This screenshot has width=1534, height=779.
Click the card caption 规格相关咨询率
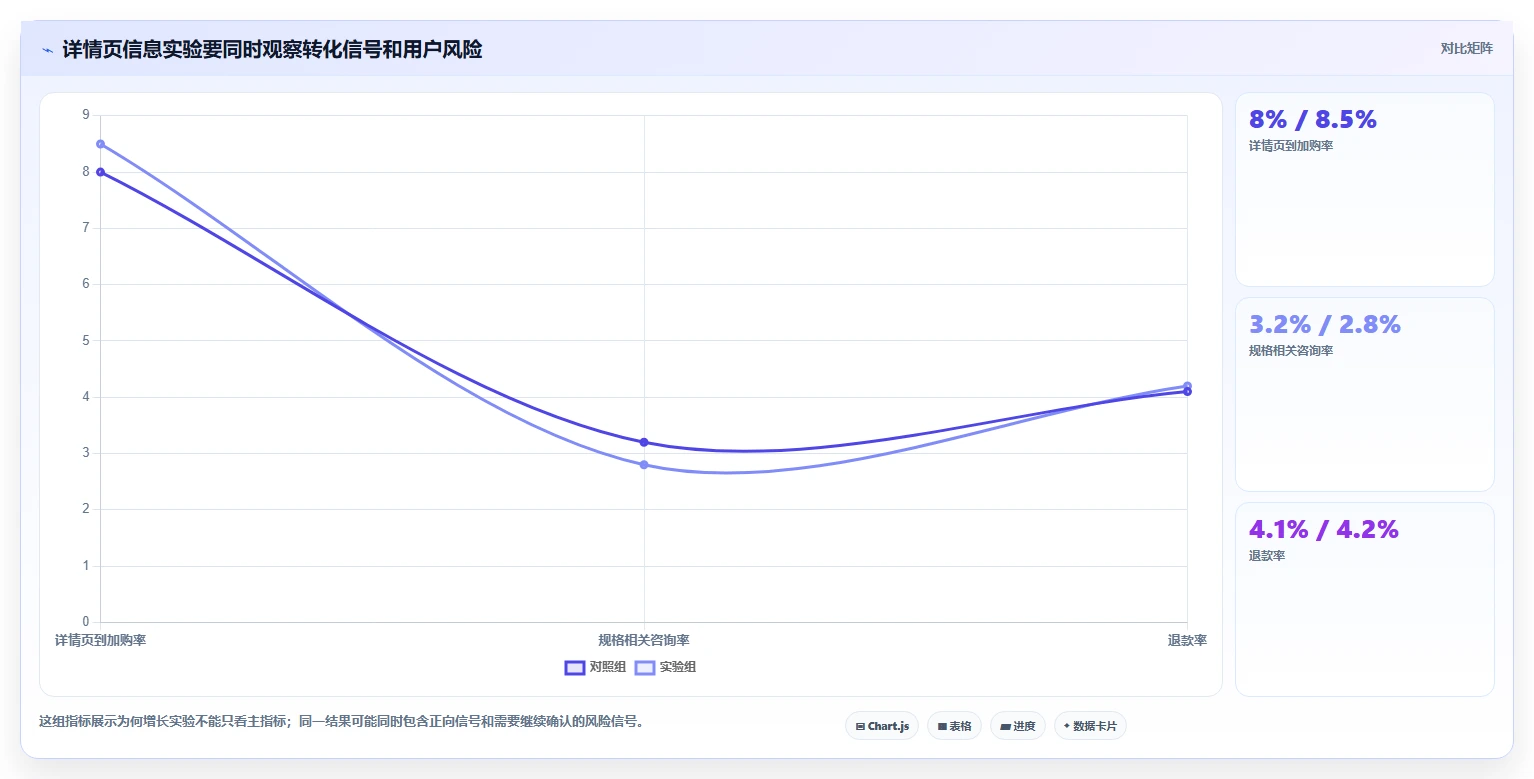point(1291,351)
